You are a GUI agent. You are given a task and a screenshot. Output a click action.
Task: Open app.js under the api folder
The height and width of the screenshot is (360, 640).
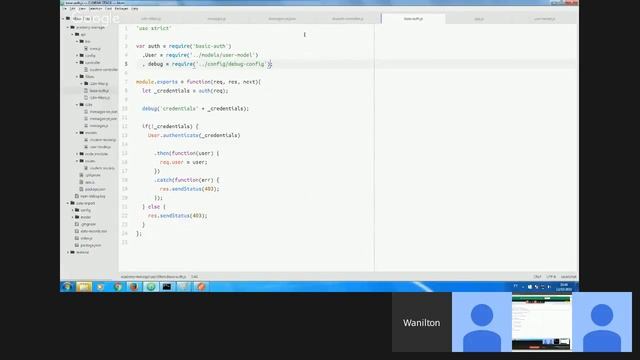point(90,182)
